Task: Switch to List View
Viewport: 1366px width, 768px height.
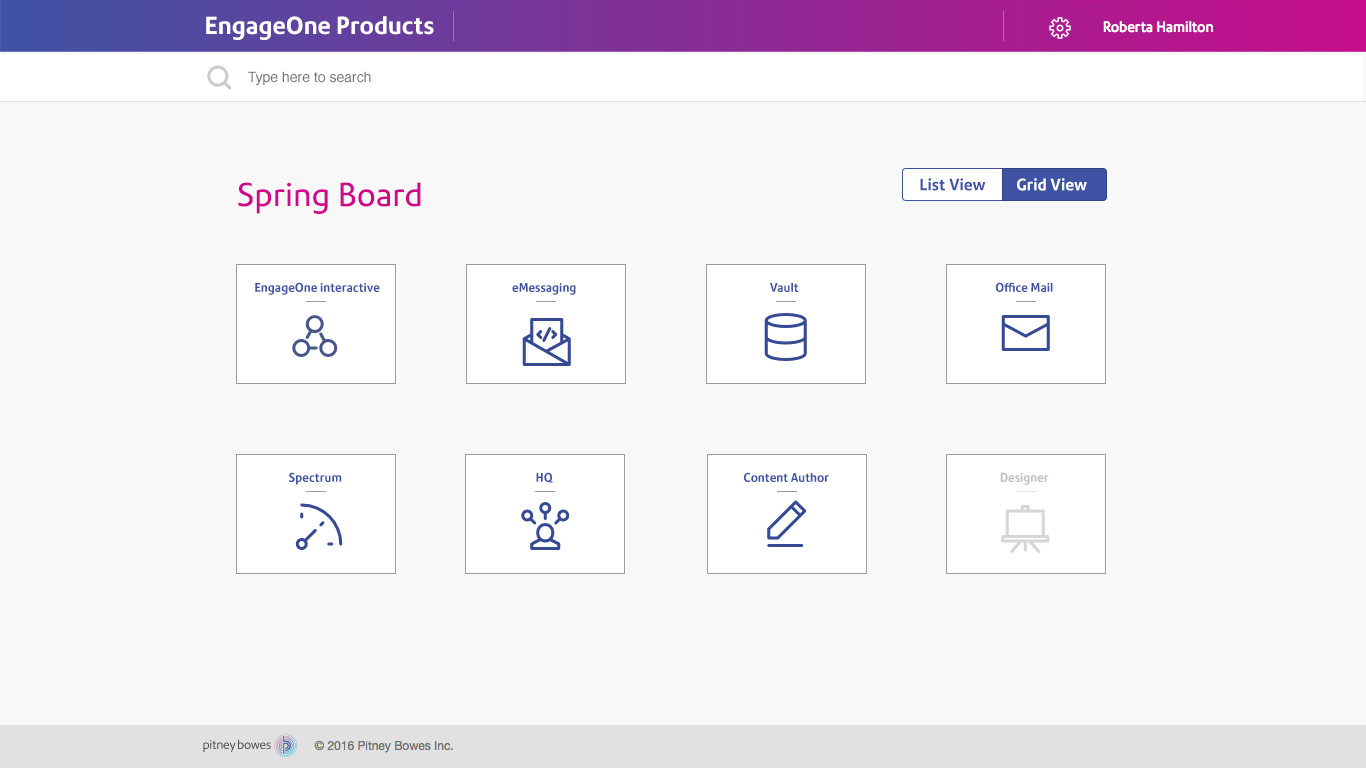Action: [952, 185]
